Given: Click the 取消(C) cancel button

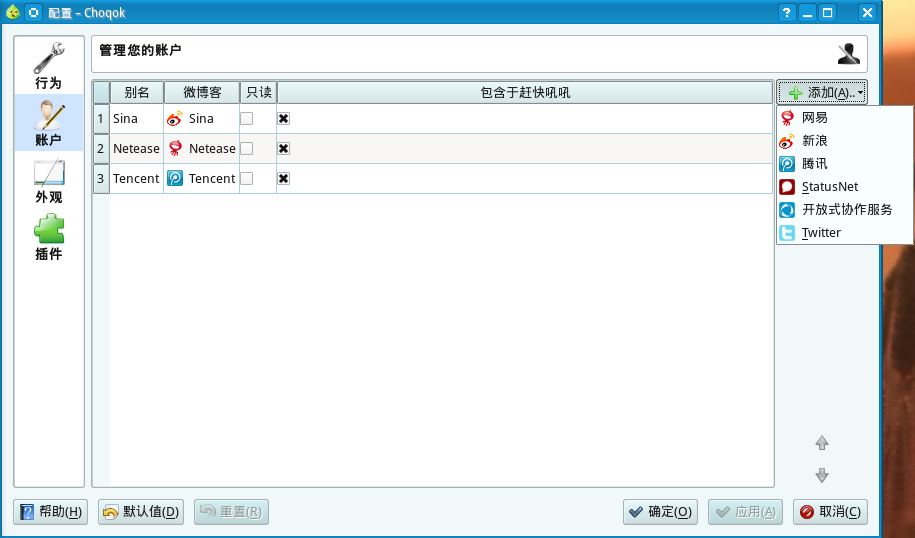Looking at the screenshot, I should pyautogui.click(x=830, y=512).
